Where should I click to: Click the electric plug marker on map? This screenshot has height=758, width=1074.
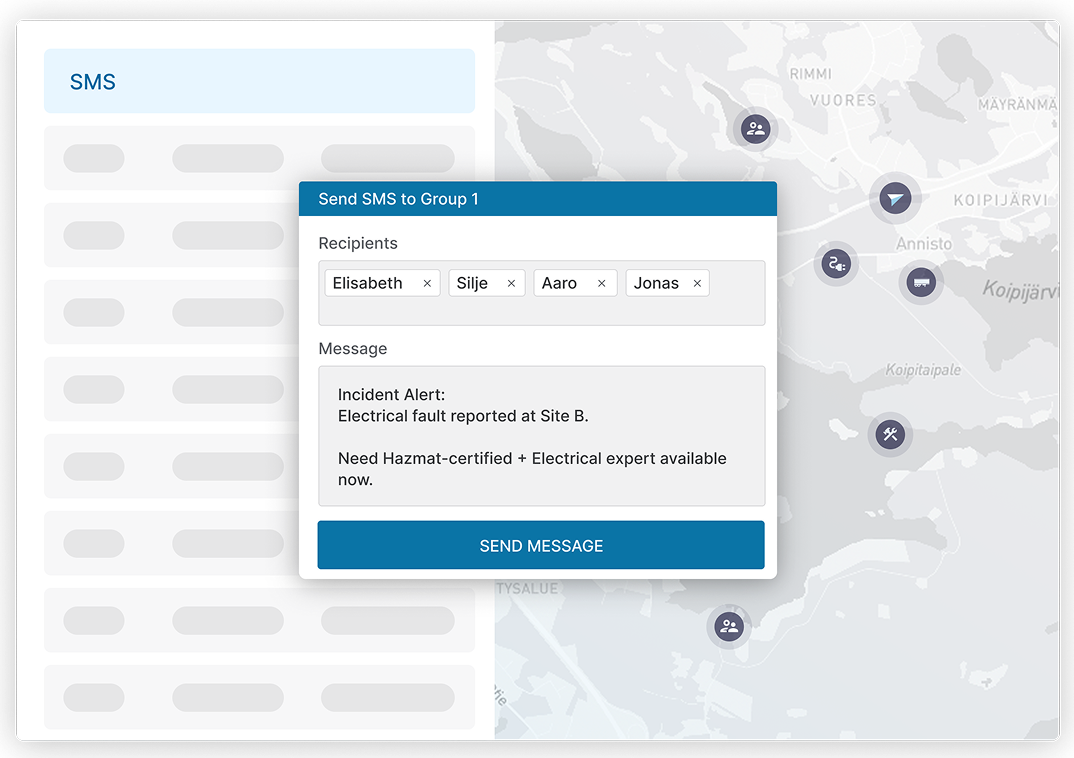[835, 264]
